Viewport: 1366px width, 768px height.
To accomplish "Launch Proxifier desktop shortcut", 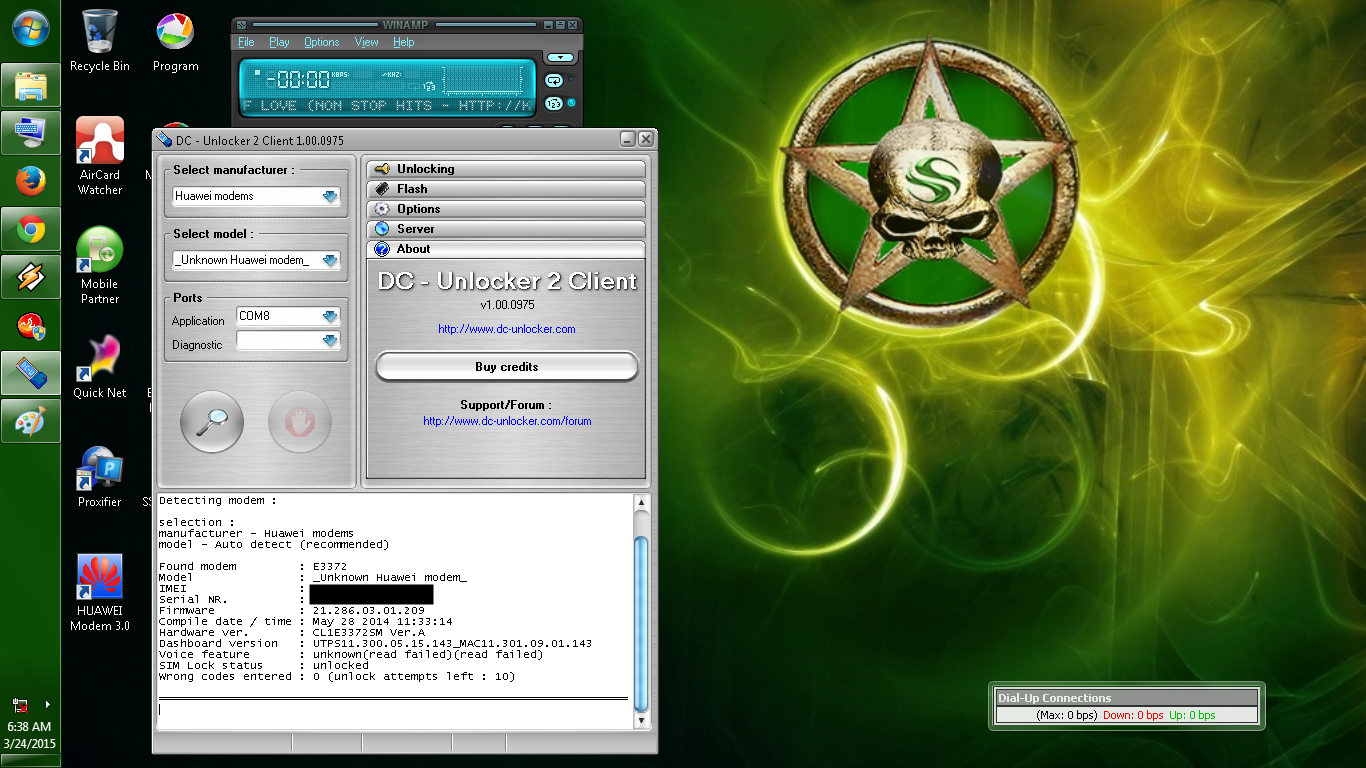I will [x=100, y=476].
